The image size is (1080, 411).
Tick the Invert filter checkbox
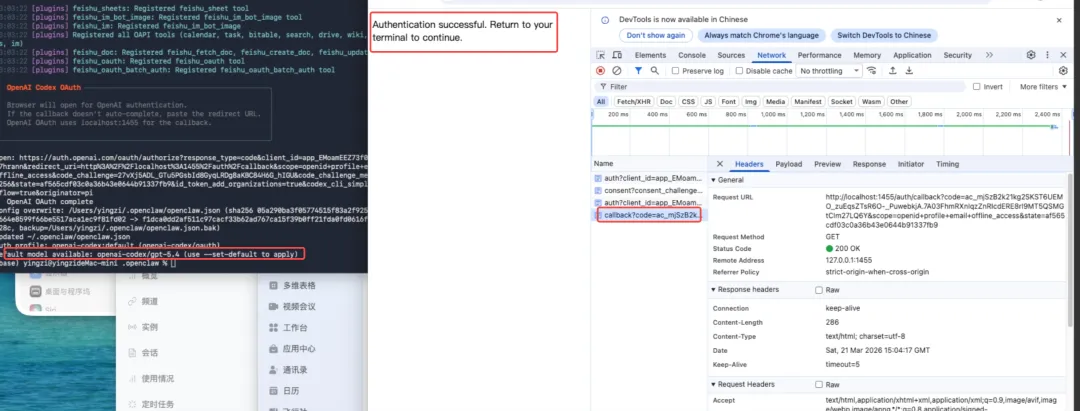point(977,87)
